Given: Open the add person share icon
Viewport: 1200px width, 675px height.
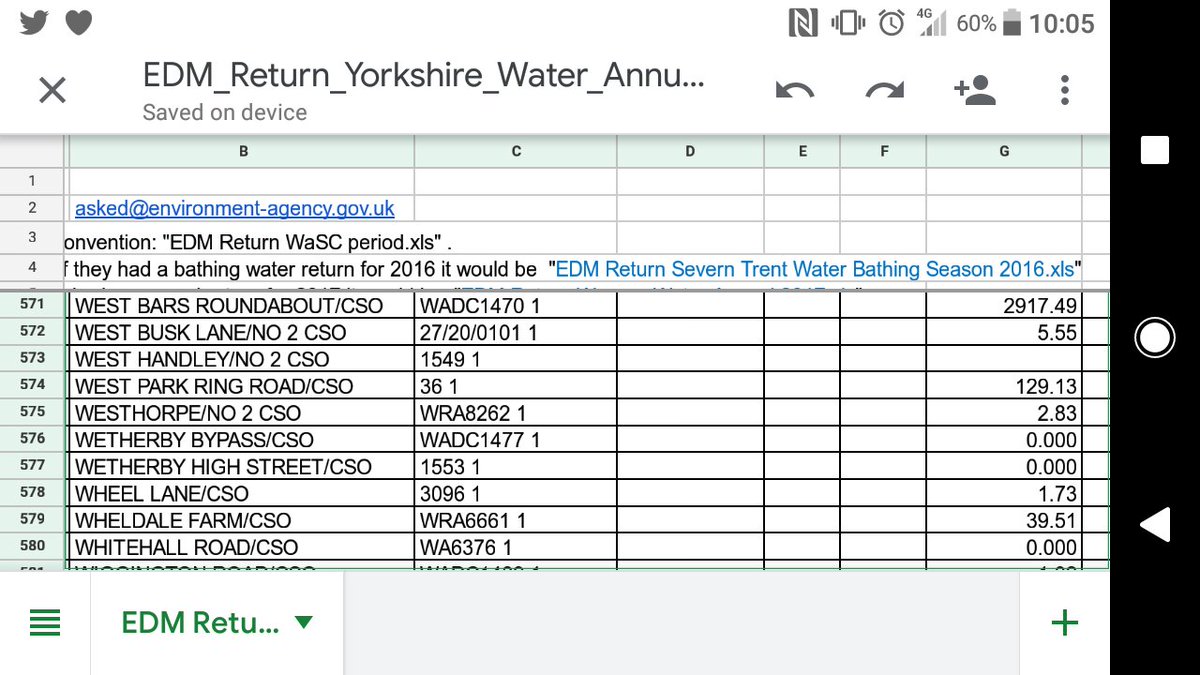Looking at the screenshot, I should coord(974,90).
